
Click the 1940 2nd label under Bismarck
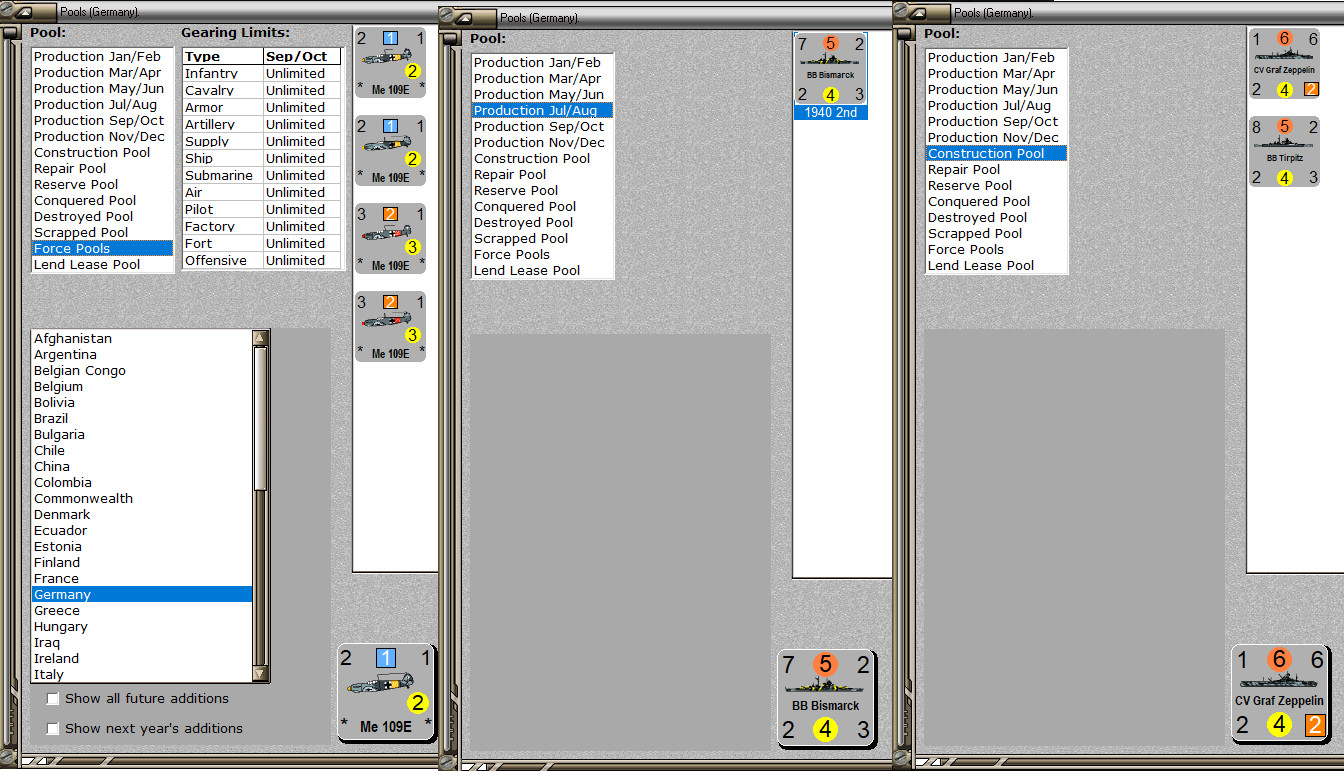pos(831,113)
